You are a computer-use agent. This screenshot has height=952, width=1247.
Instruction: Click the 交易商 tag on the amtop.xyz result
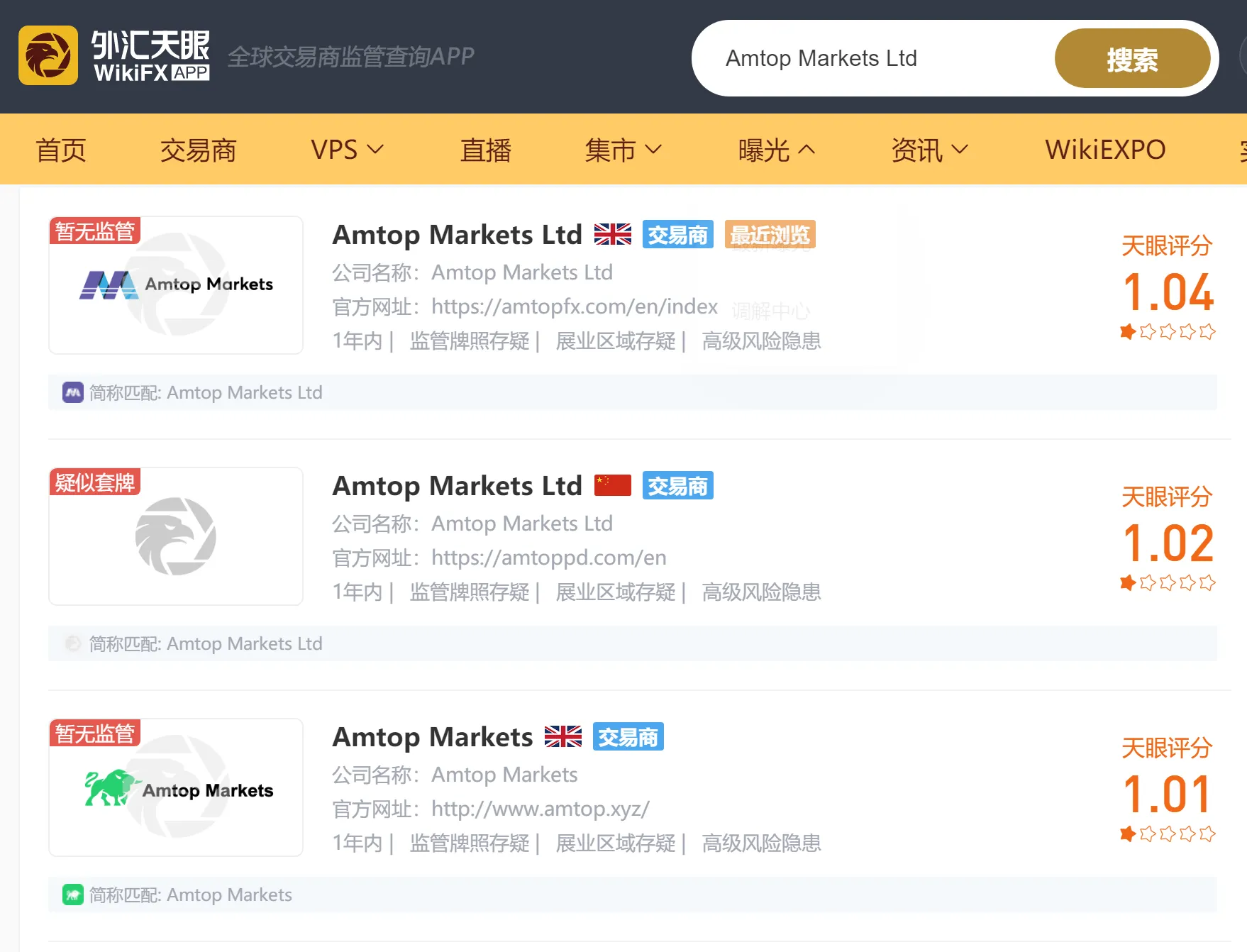628,737
